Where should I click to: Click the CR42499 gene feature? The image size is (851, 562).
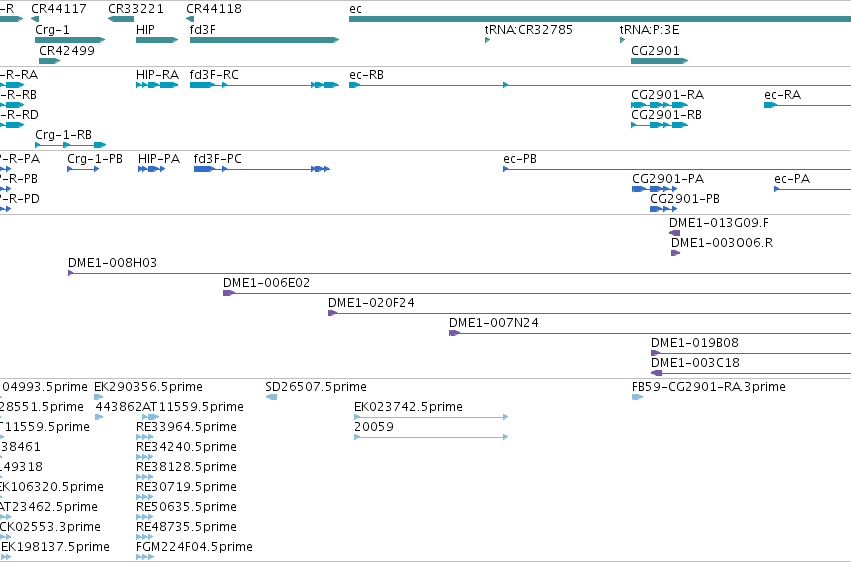tap(49, 61)
